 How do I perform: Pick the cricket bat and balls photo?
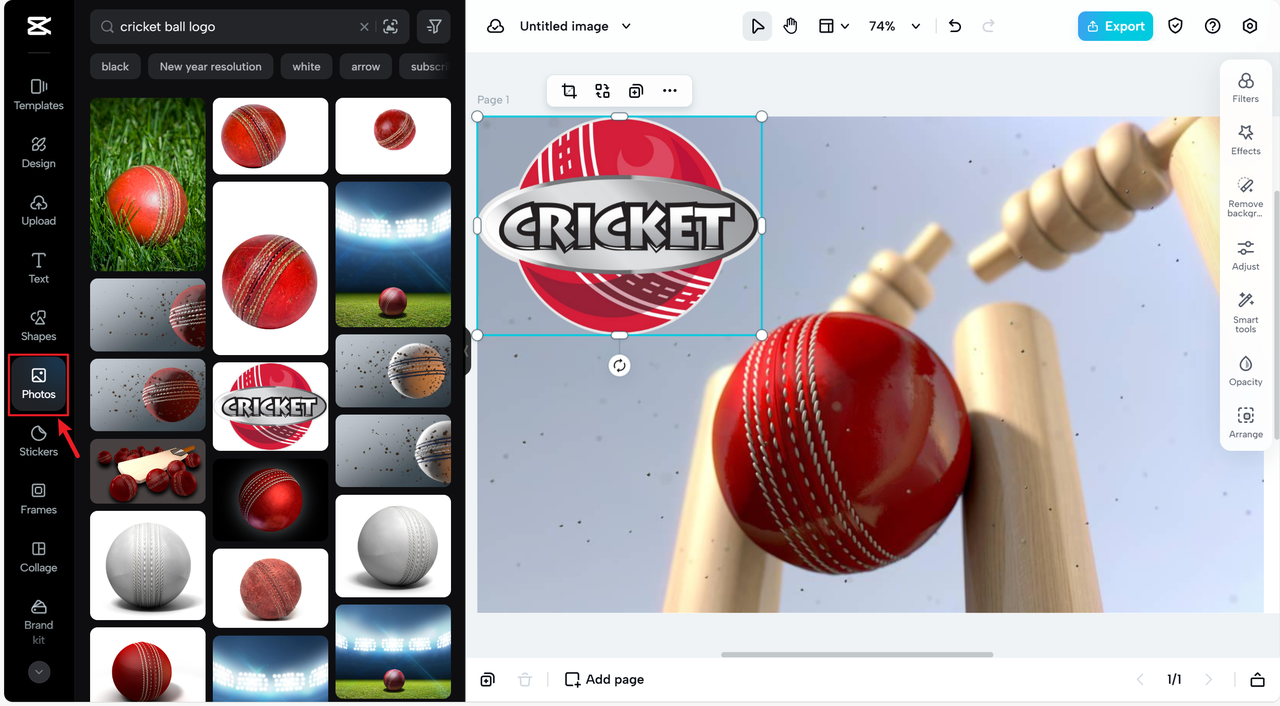[148, 471]
